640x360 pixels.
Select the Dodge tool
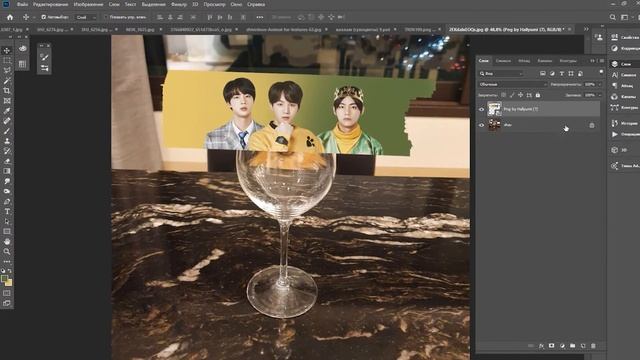(7, 191)
